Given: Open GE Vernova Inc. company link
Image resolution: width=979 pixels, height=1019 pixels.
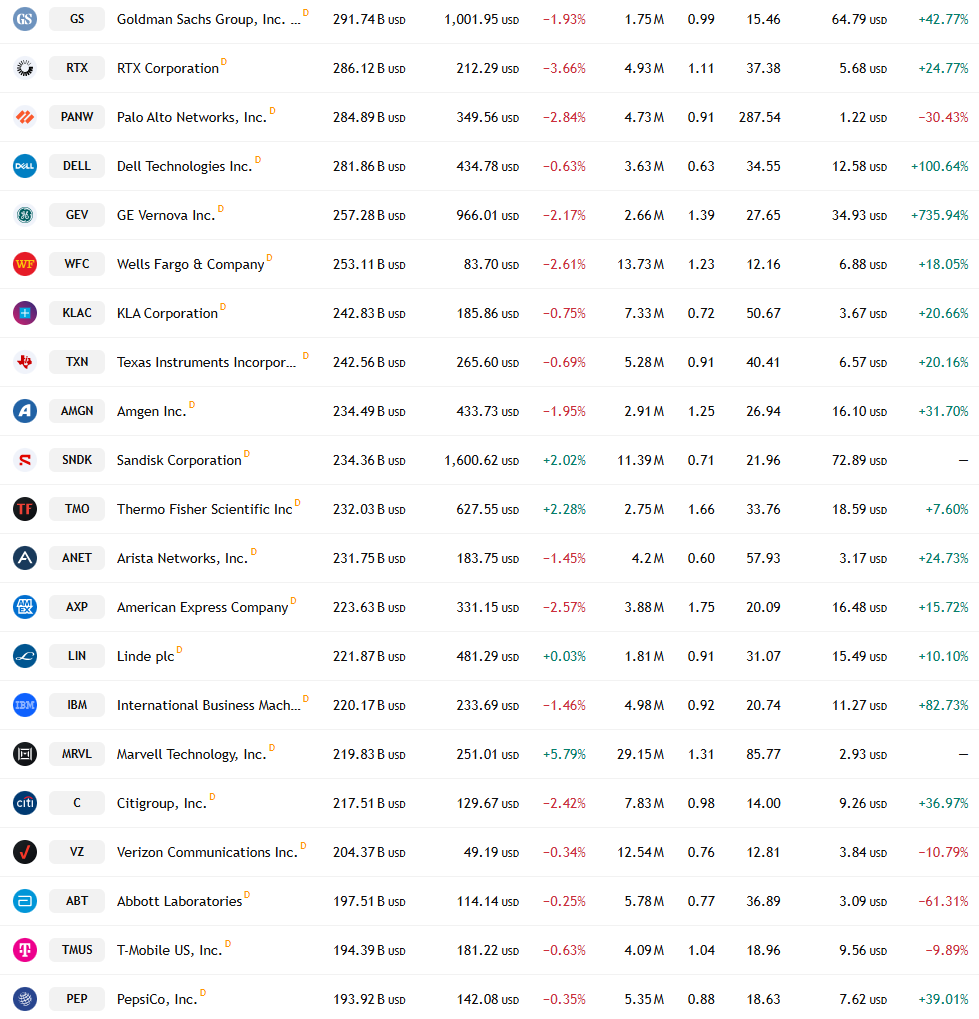Looking at the screenshot, I should pyautogui.click(x=166, y=215).
